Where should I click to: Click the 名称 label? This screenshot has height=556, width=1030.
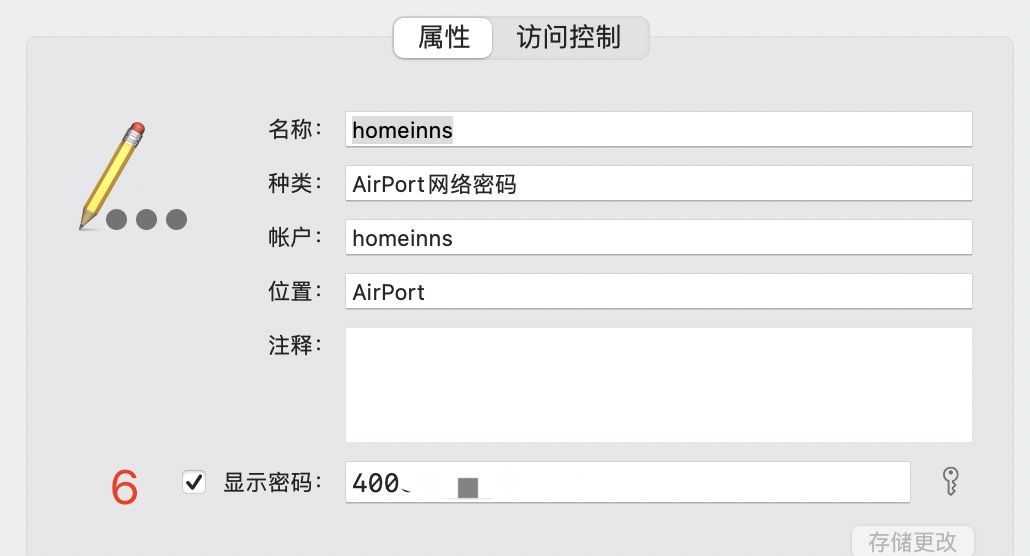pyautogui.click(x=295, y=129)
